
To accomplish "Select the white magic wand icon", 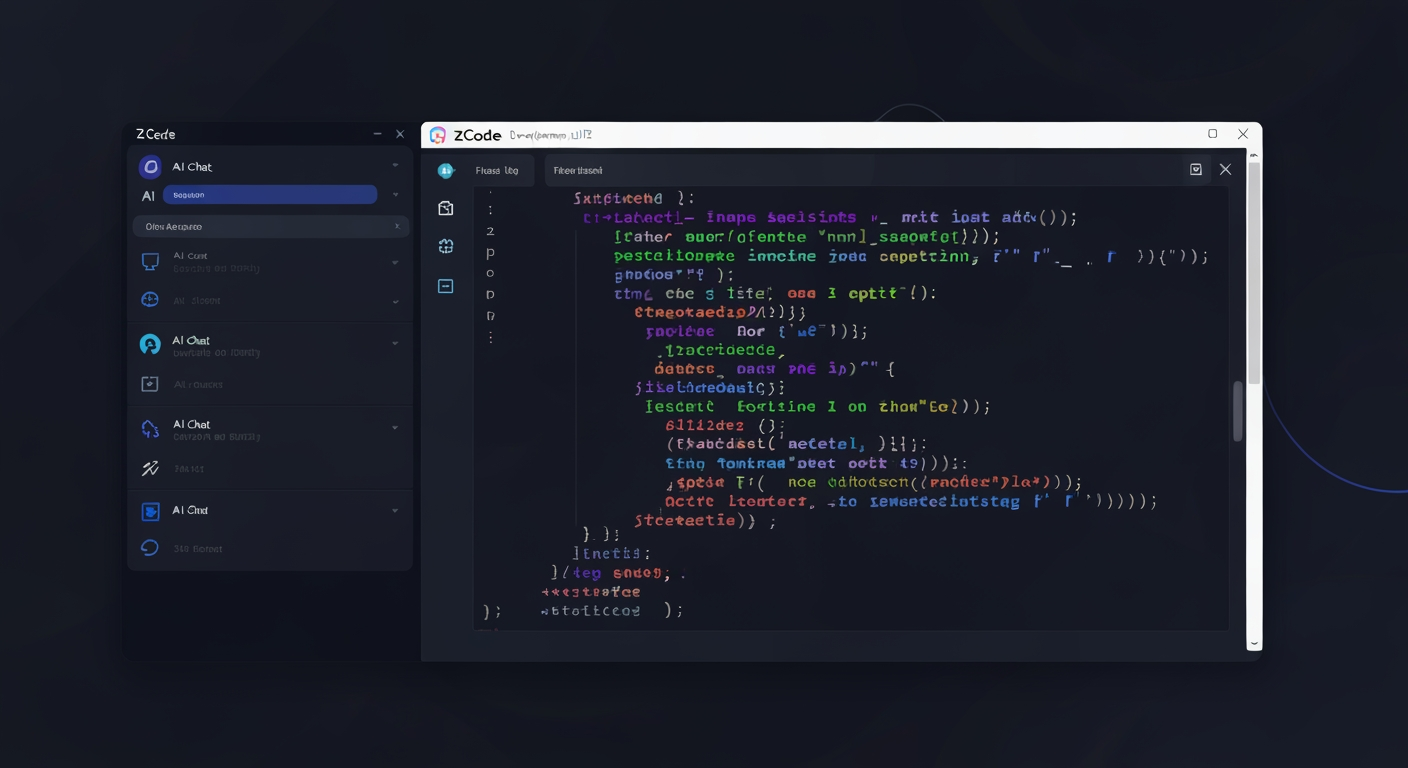I will [x=150, y=468].
